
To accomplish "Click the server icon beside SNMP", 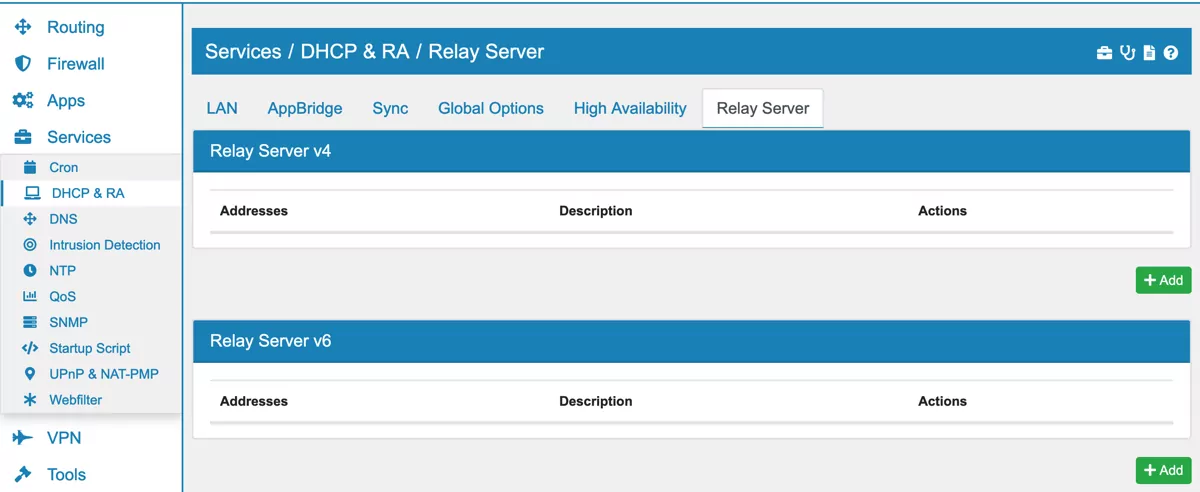I will pyautogui.click(x=30, y=322).
